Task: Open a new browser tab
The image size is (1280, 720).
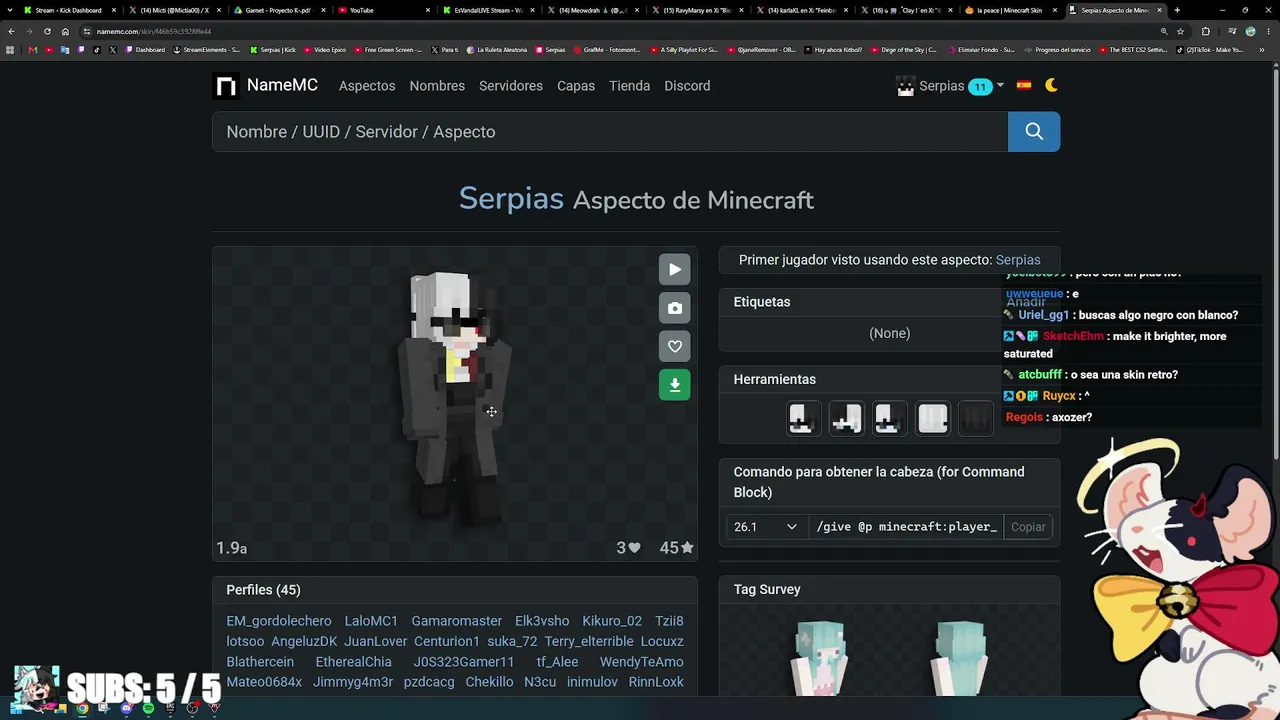Action: point(1177,10)
